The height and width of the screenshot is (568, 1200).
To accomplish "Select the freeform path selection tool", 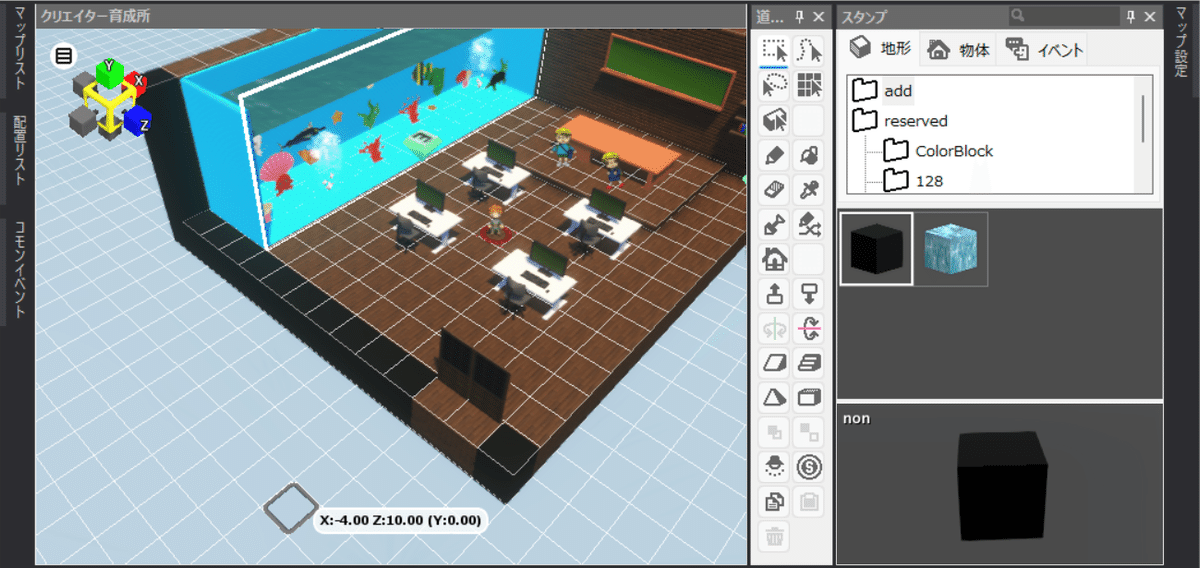I will tap(810, 49).
